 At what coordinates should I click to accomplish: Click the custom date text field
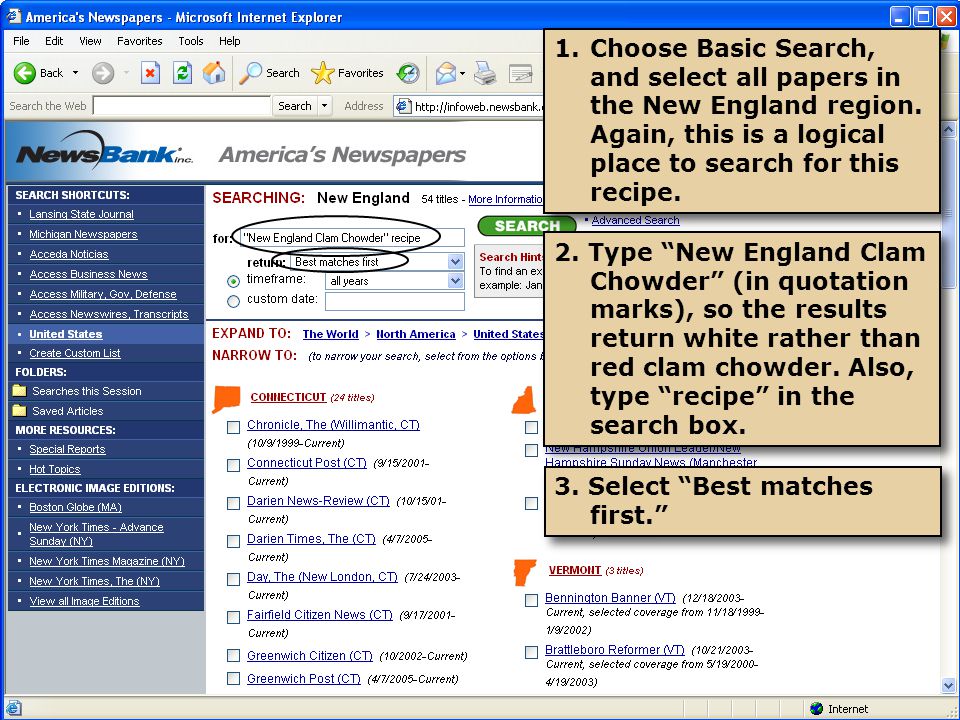click(x=395, y=301)
